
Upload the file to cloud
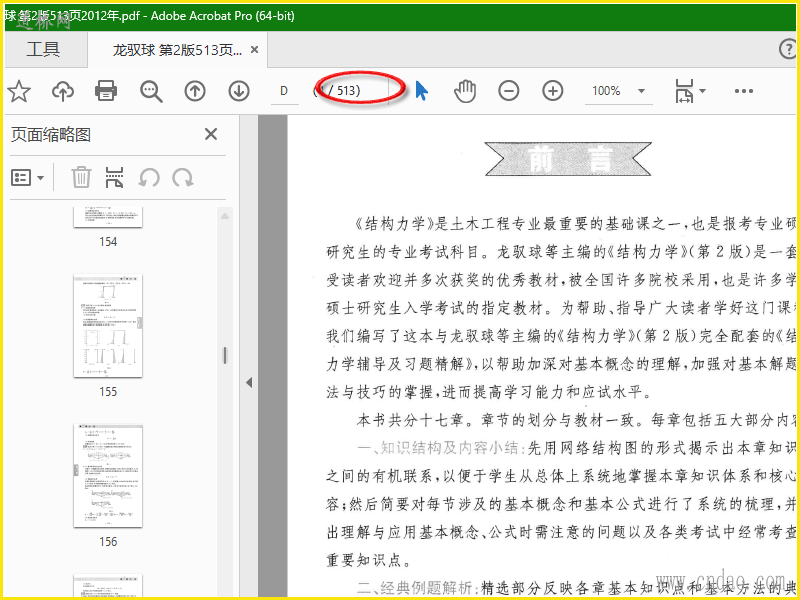63,91
